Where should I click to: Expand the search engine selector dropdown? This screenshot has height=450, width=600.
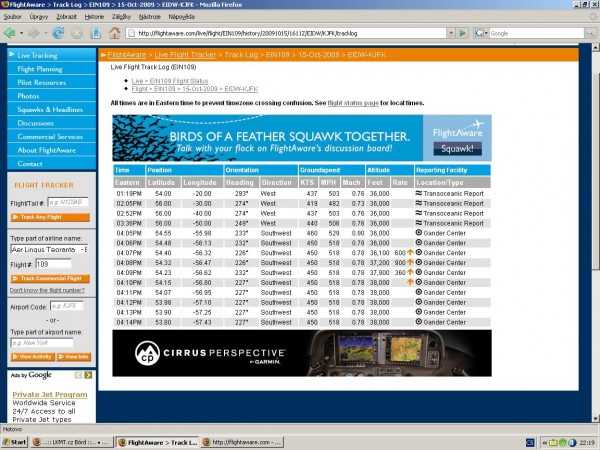(x=481, y=33)
